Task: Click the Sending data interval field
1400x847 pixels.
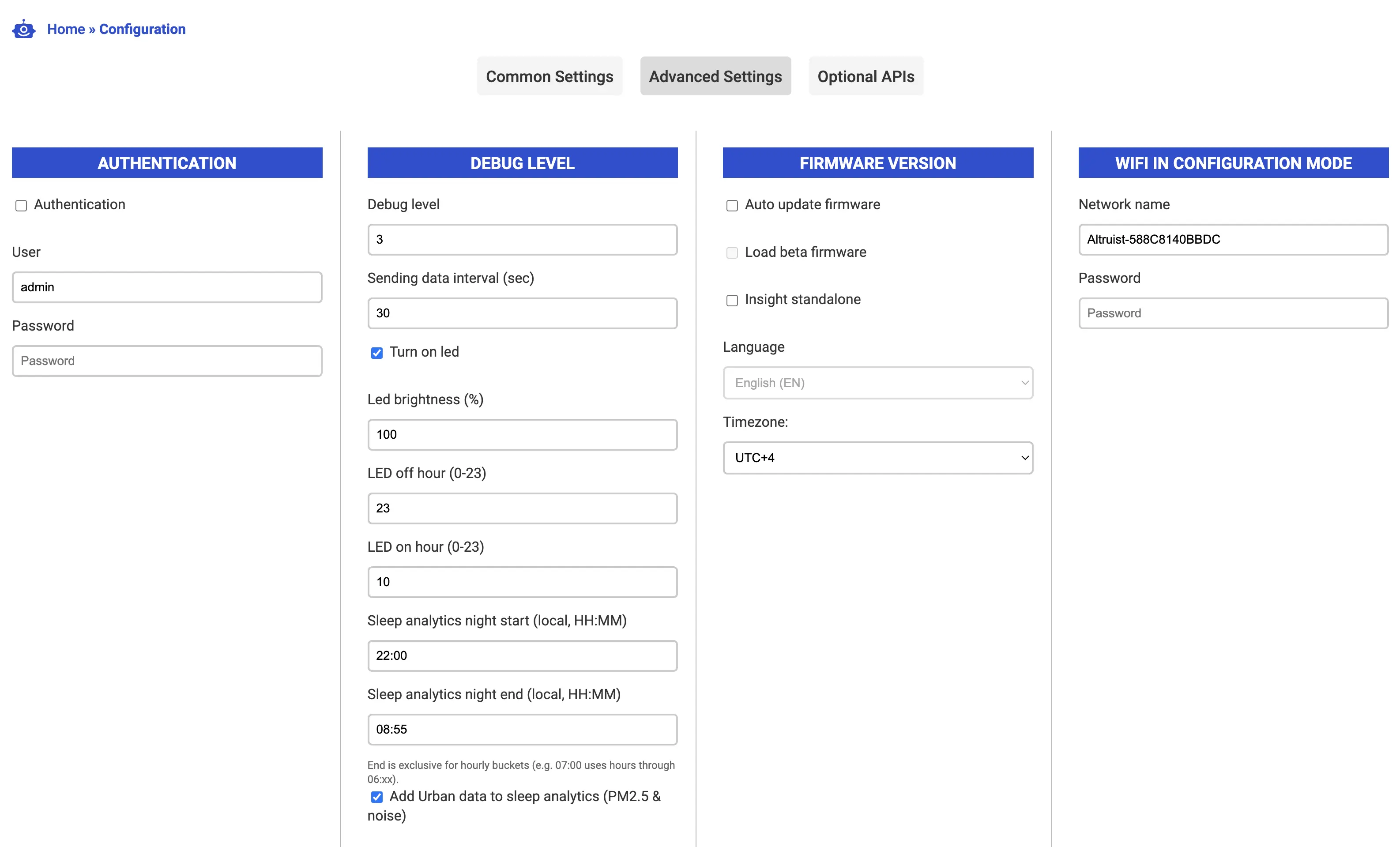Action: click(x=522, y=313)
